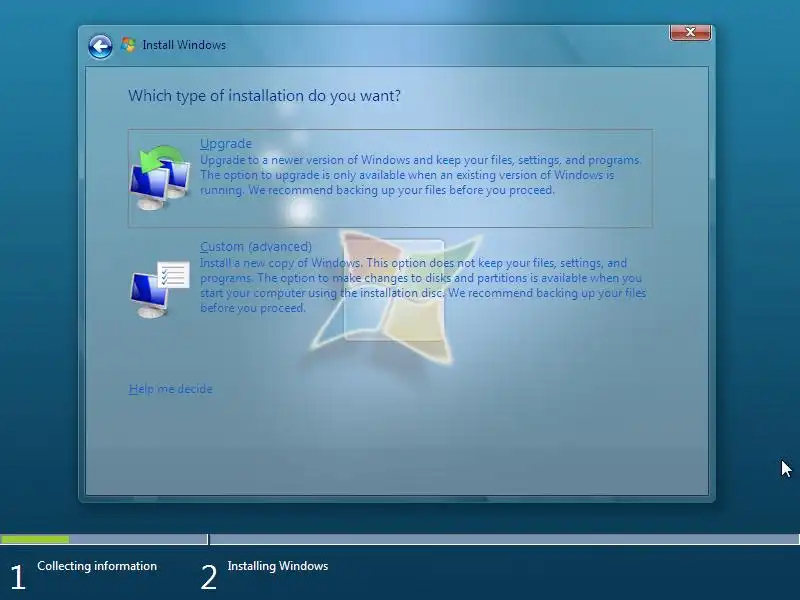Select Custom (advanced) installation heading
The image size is (800, 600).
(x=256, y=246)
